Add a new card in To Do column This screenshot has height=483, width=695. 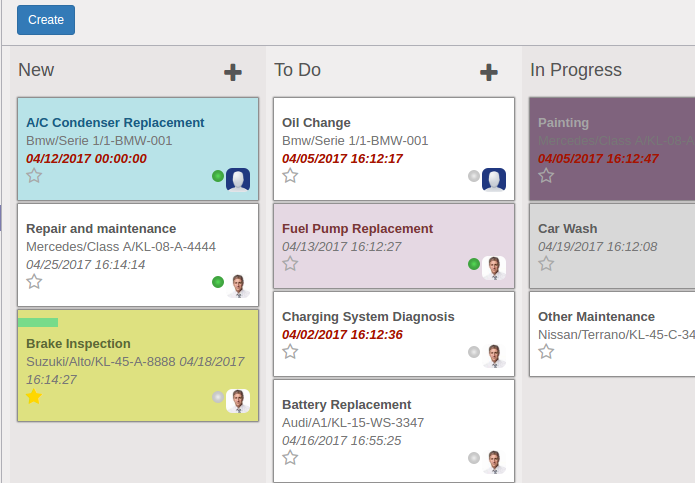click(488, 72)
